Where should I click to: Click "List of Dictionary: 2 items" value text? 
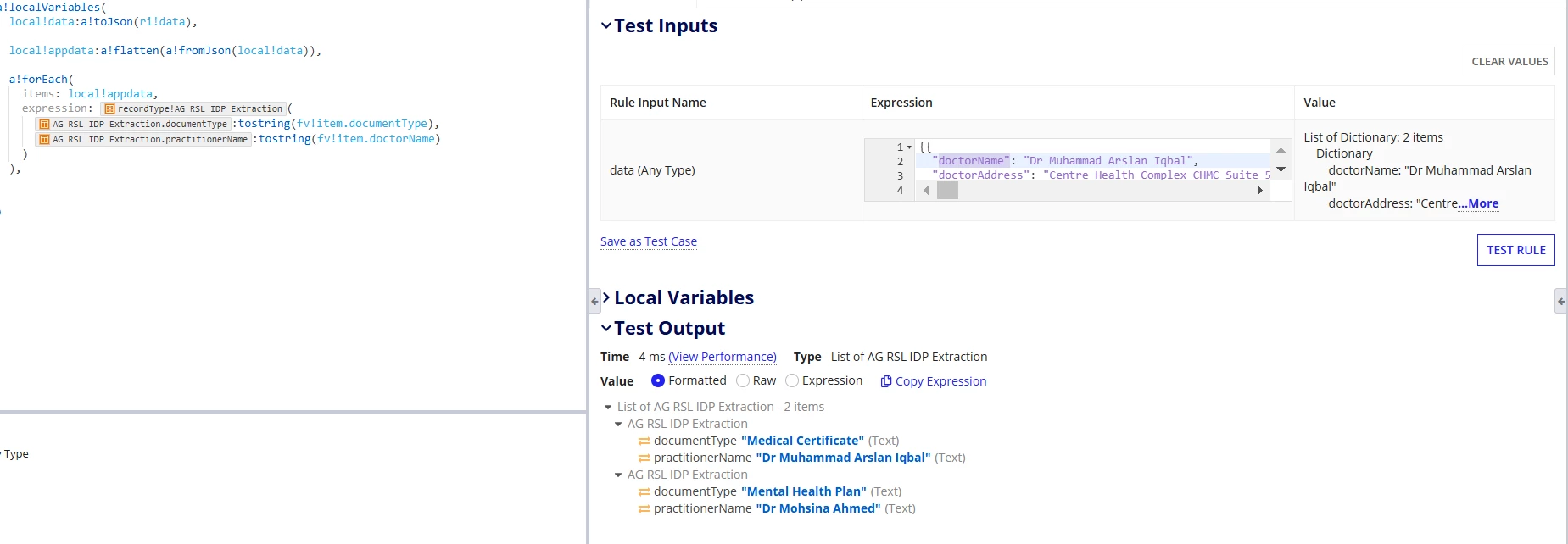click(1373, 137)
